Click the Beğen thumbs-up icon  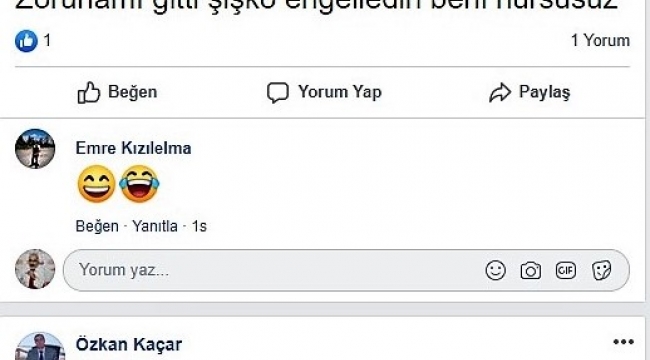[89, 92]
